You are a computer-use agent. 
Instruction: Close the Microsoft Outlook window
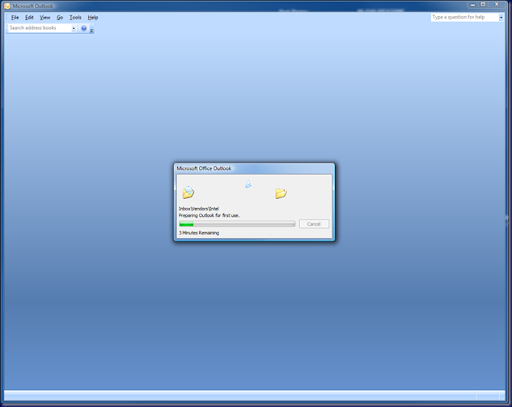coord(497,5)
